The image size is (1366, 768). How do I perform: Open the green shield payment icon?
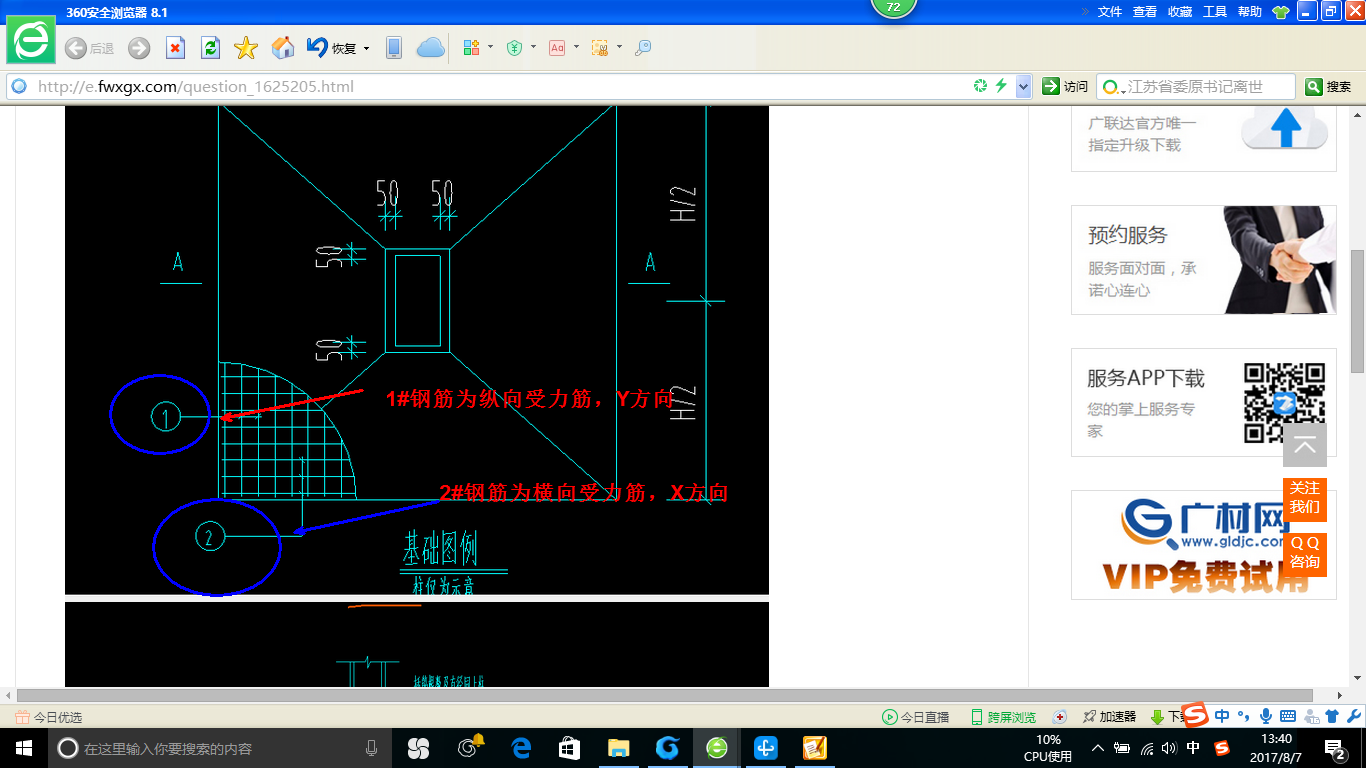515,48
